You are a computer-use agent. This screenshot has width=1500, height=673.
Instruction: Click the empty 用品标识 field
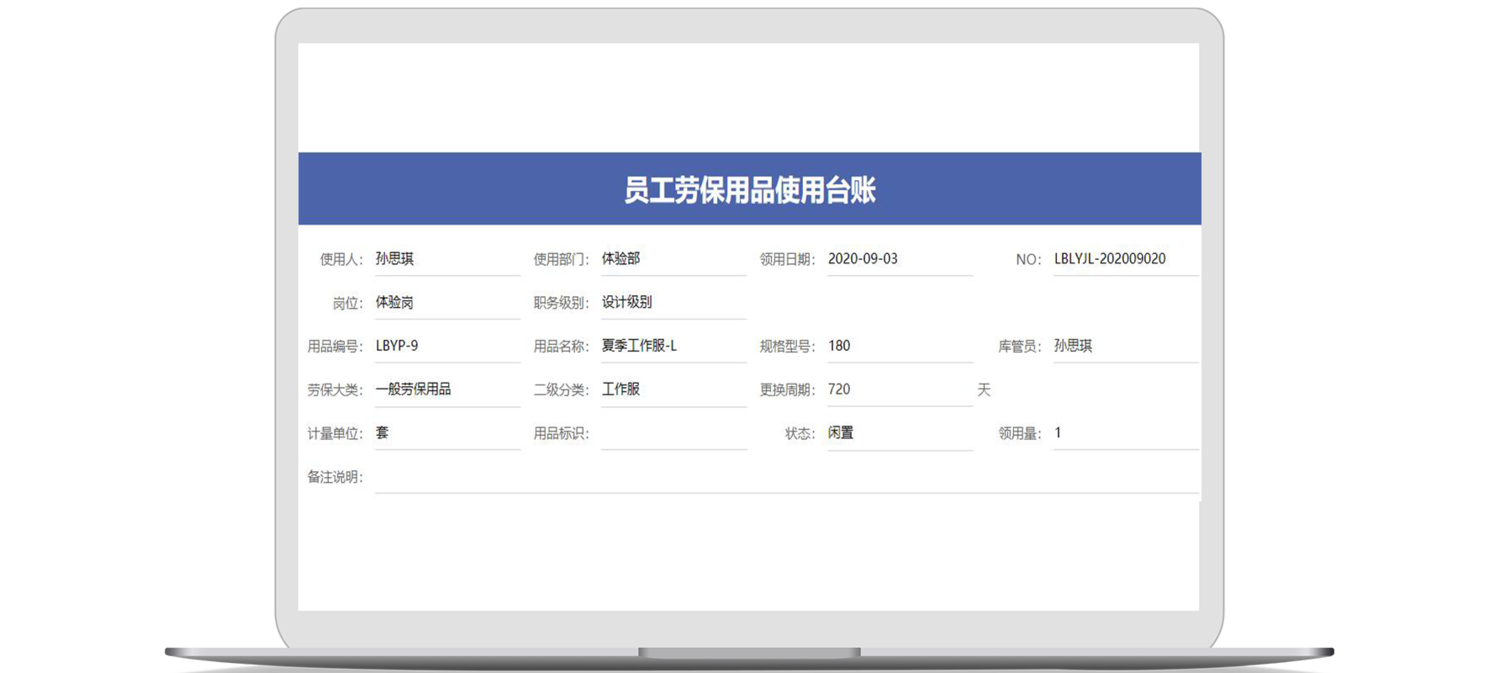coord(673,434)
